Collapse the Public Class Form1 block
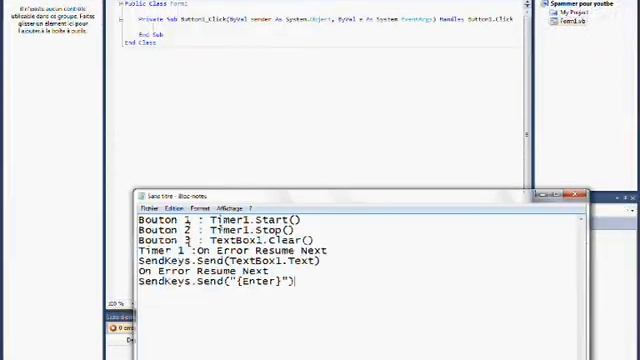Screen dimensions: 640x360 (x=121, y=4)
